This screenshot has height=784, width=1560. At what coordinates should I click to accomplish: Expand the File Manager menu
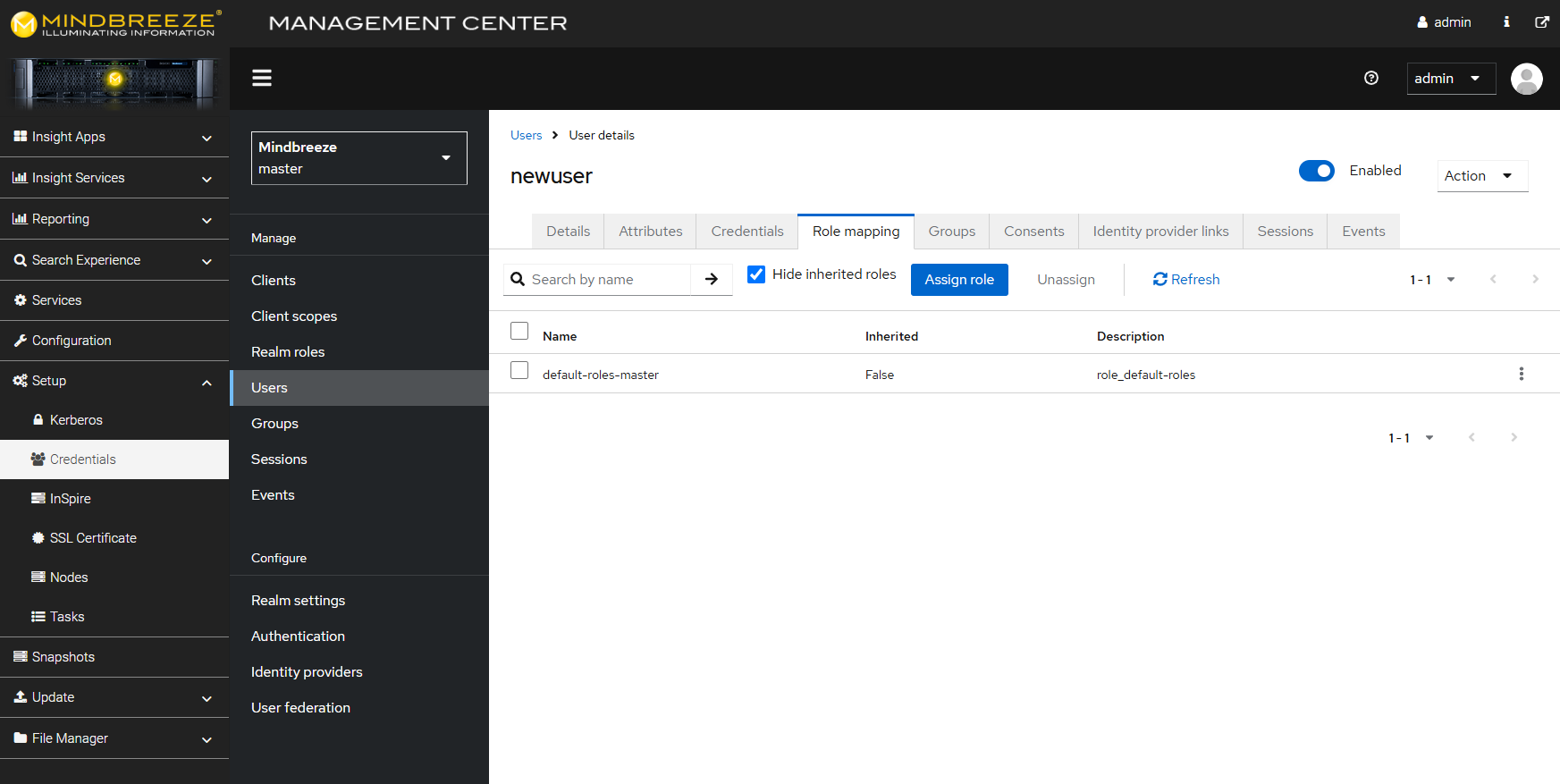coord(114,738)
